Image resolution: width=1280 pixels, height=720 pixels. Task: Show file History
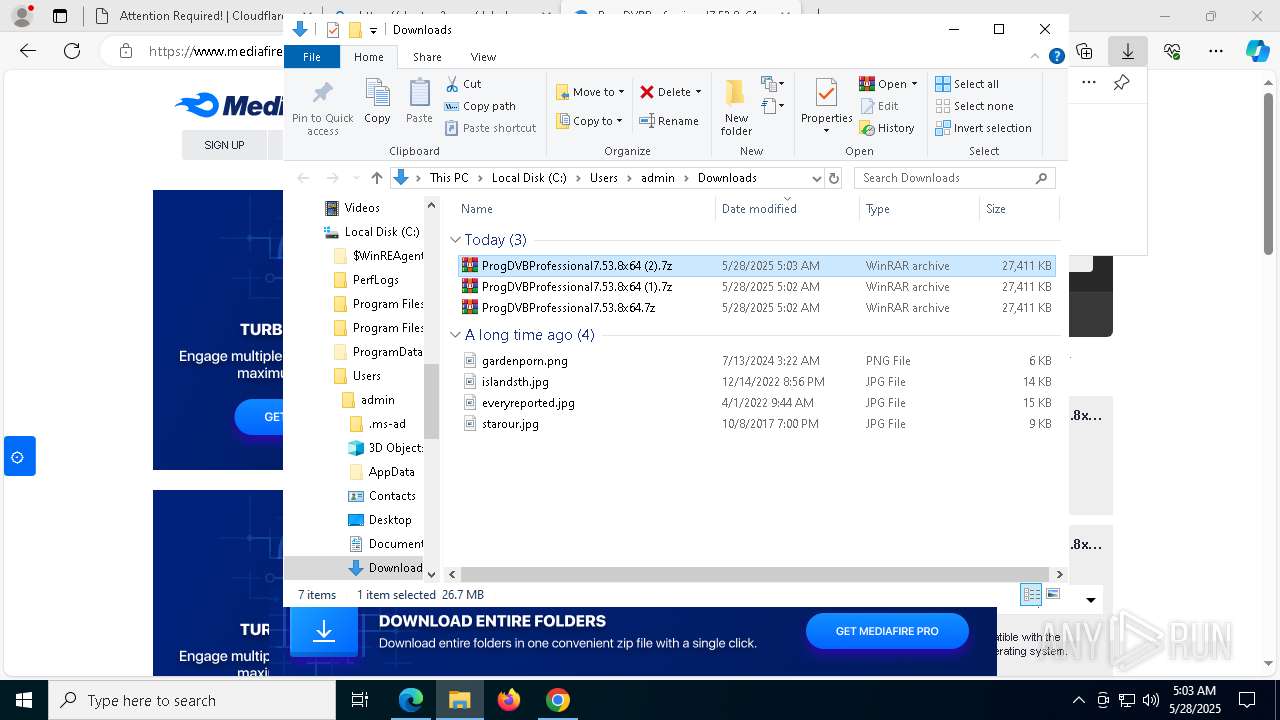887,128
